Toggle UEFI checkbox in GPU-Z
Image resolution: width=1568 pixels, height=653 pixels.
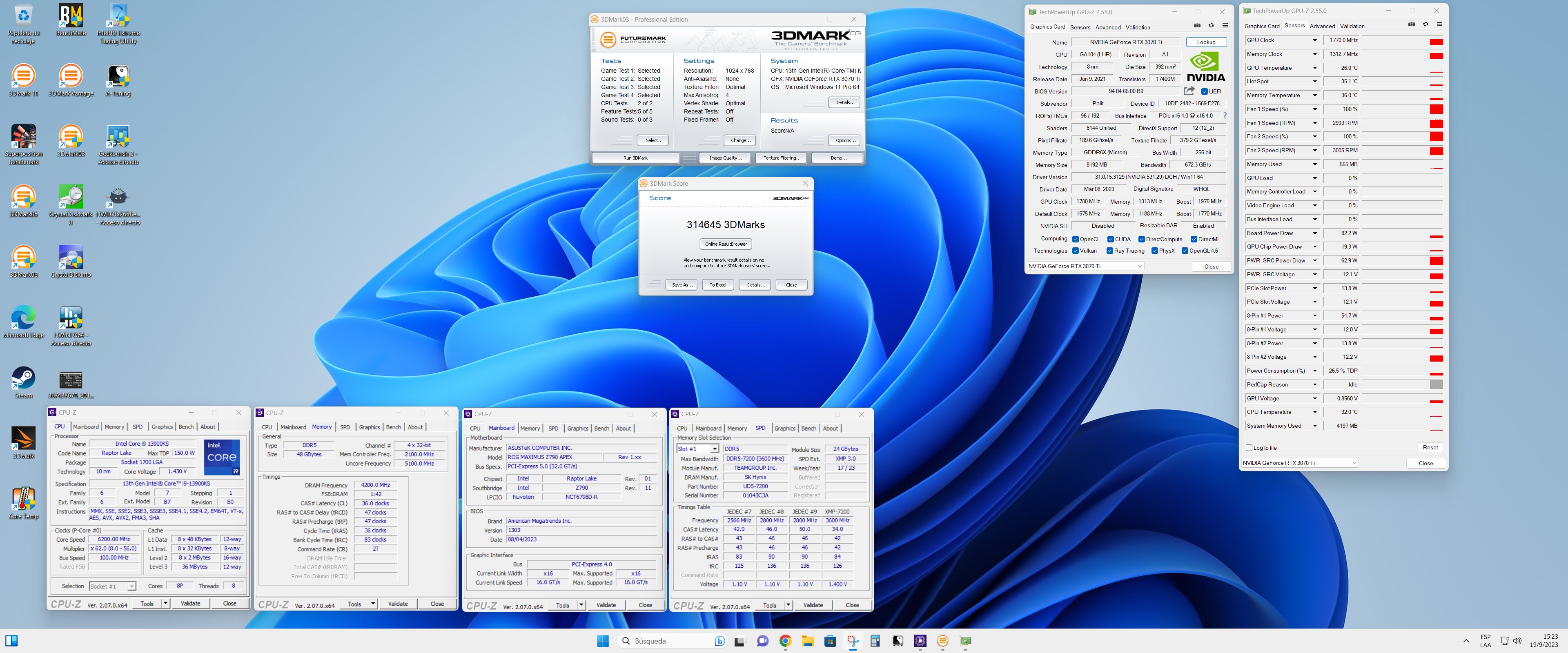pos(1204,91)
